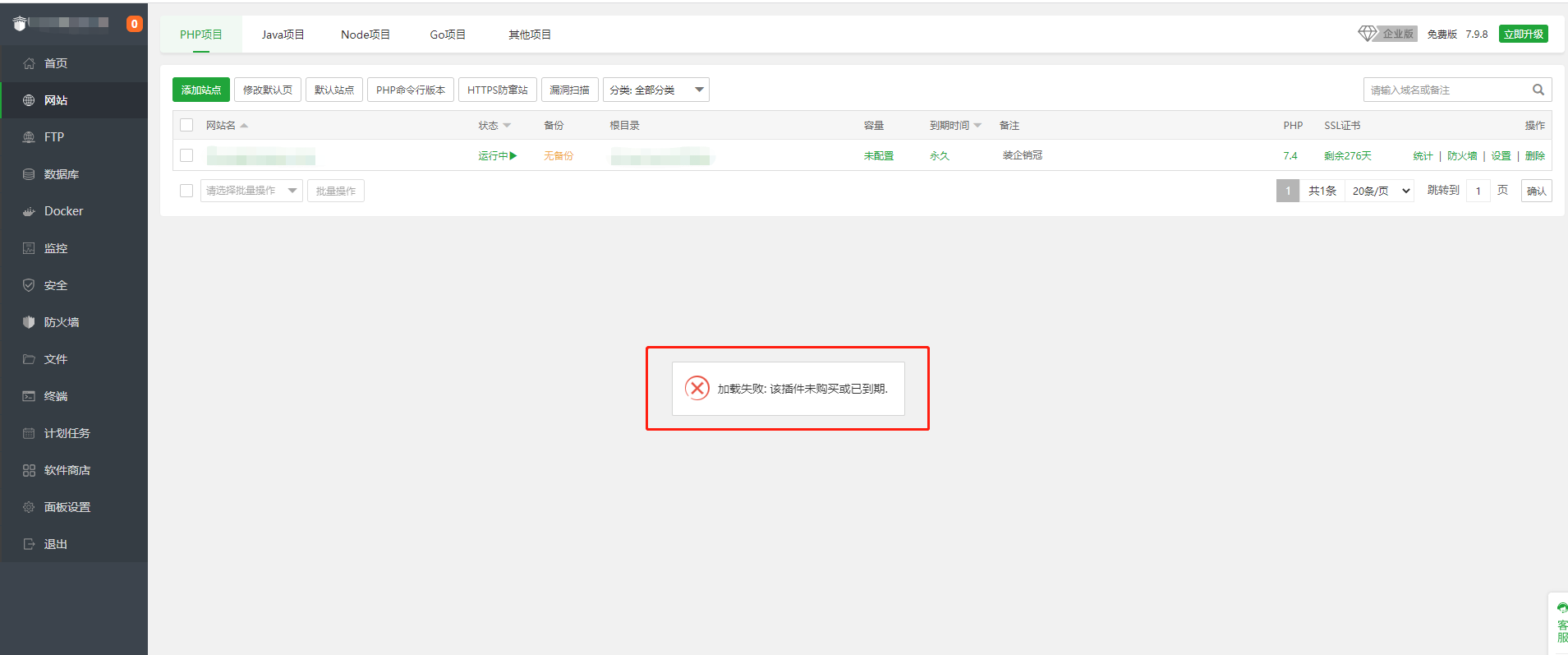Click the 永久 expiry link
Viewport: 1568px width, 655px height.
point(940,155)
